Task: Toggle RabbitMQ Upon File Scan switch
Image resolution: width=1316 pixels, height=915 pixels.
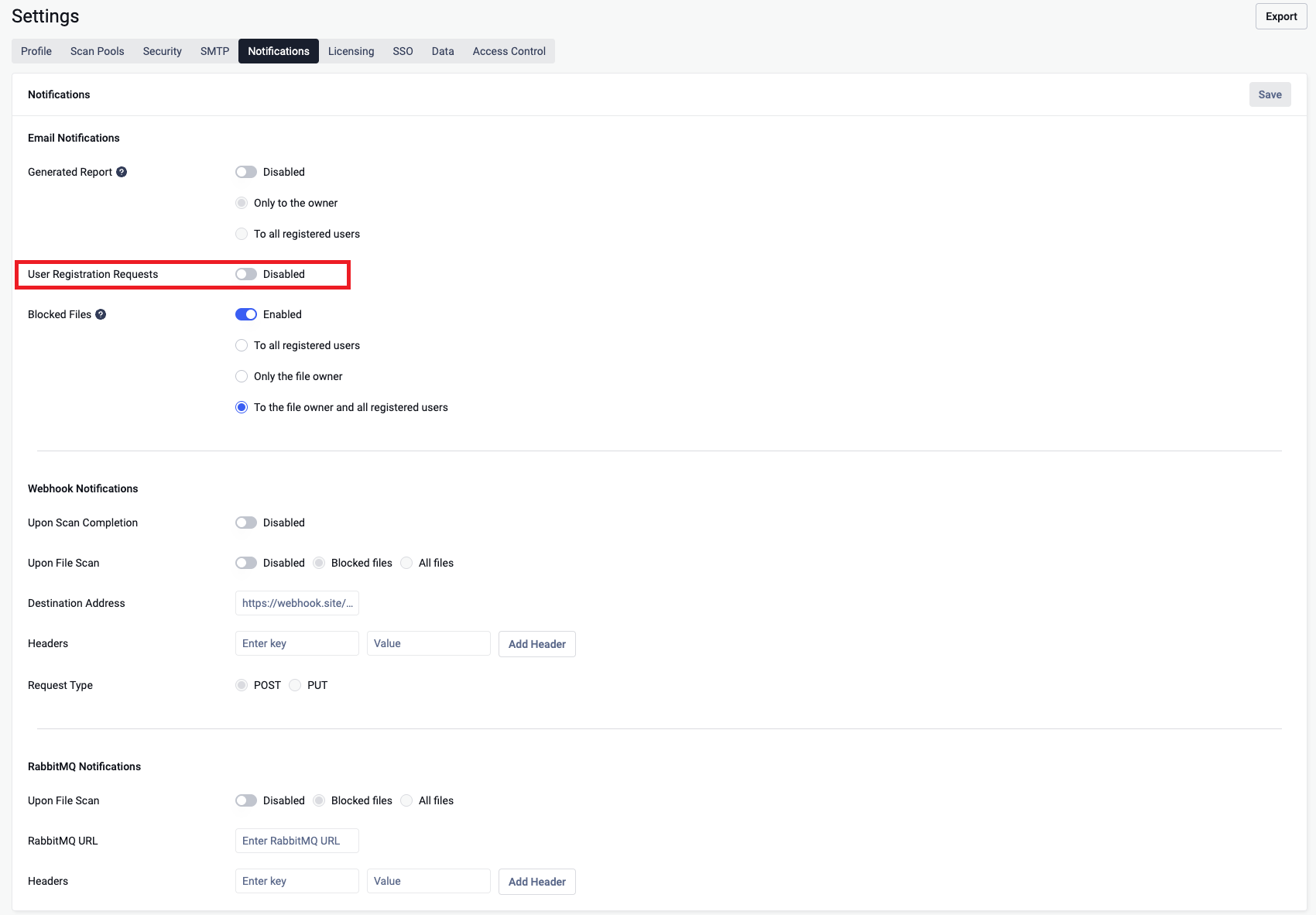Action: tap(246, 800)
